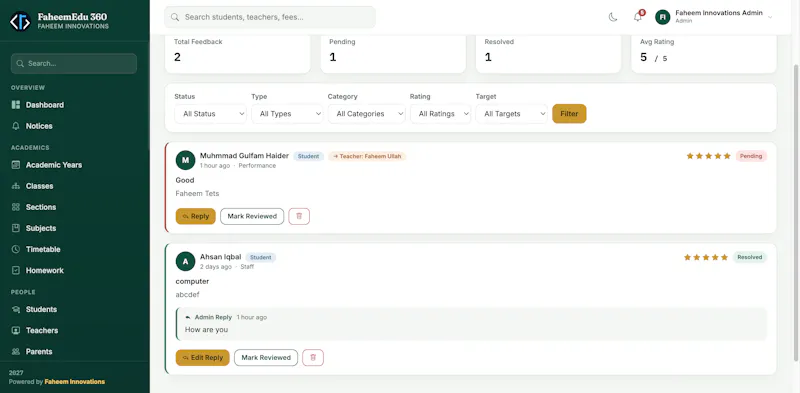Delete Muhmmad Gulfam Haider's feedback with the trash icon
The width and height of the screenshot is (800, 393).
[299, 216]
